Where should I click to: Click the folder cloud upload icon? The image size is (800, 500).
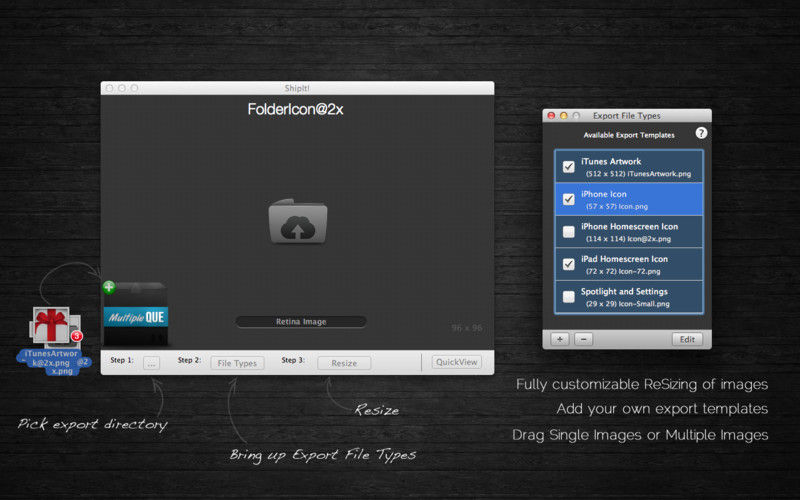(x=298, y=221)
